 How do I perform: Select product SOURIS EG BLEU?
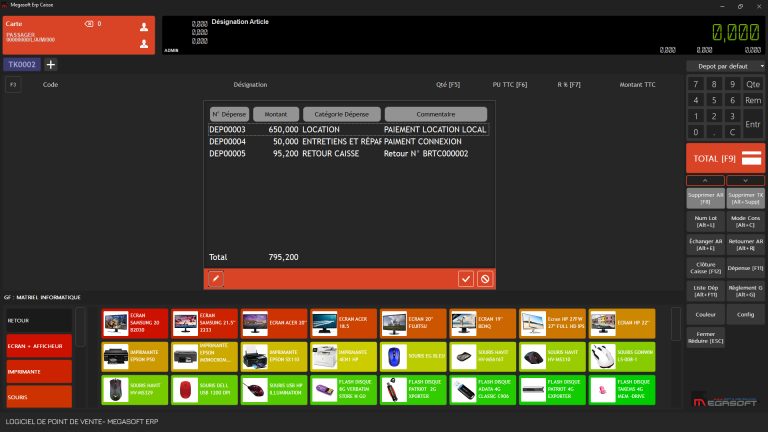click(413, 357)
